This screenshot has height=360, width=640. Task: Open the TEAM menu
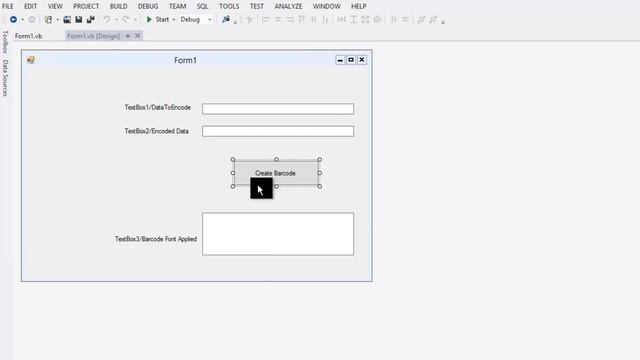click(x=178, y=7)
